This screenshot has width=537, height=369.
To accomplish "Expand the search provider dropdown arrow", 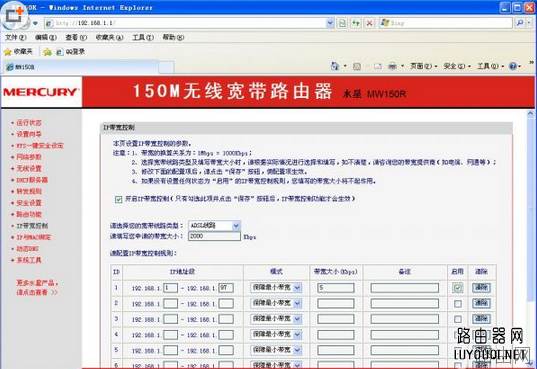I will tap(530, 23).
